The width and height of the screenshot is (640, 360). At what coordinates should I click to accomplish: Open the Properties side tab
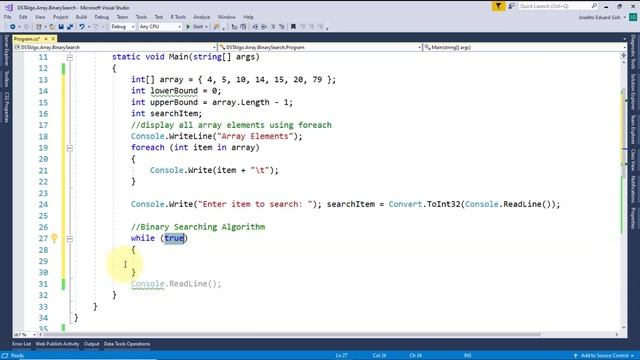coord(633,218)
